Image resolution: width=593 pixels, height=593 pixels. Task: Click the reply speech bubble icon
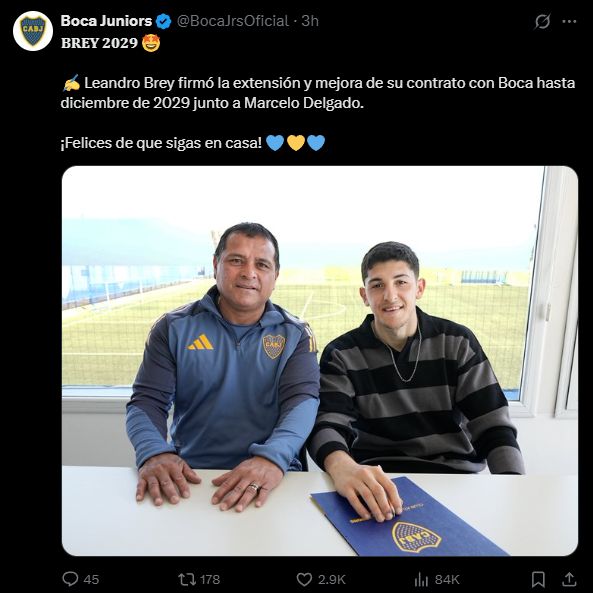[70, 579]
